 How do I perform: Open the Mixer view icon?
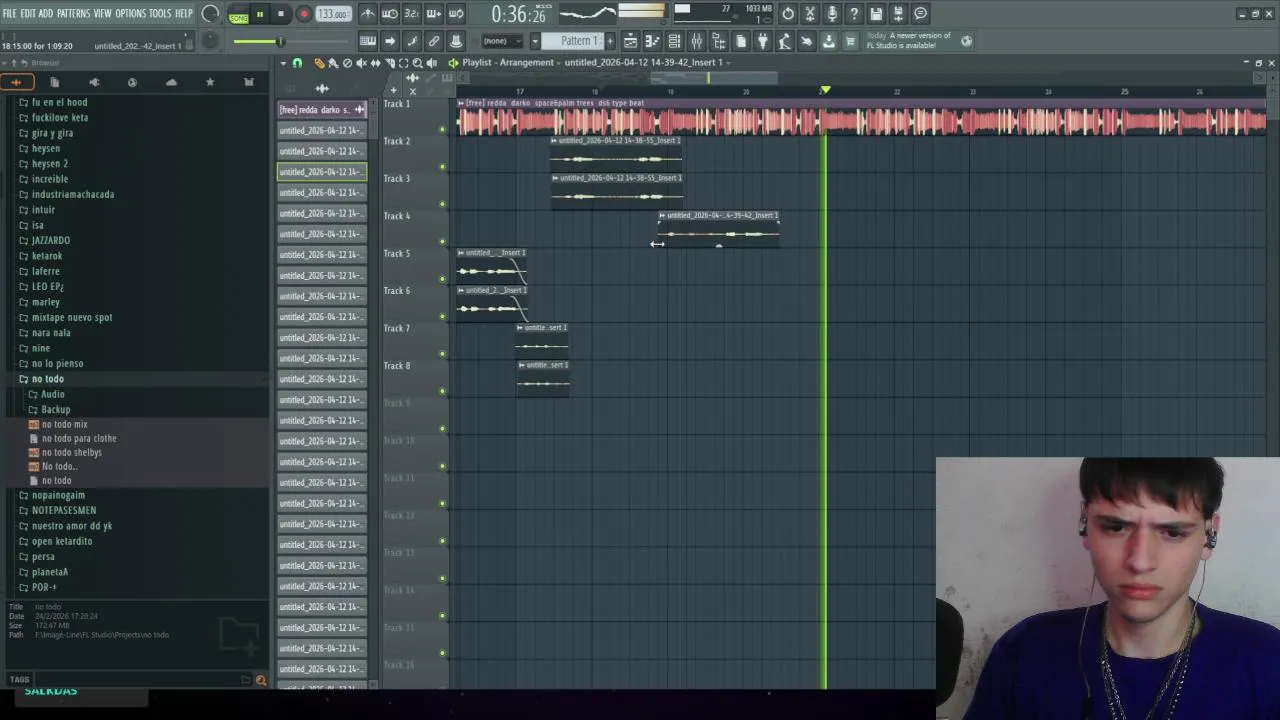(696, 41)
